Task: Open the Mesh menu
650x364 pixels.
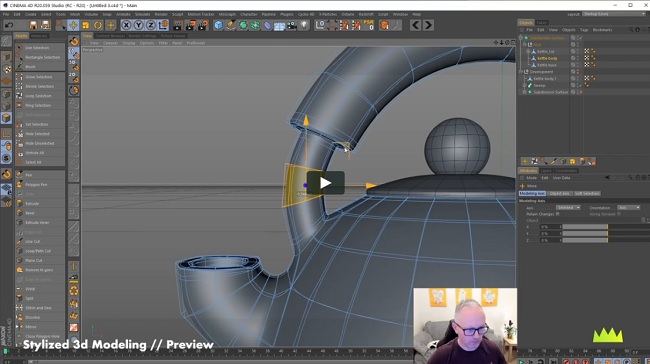Action: (75, 14)
